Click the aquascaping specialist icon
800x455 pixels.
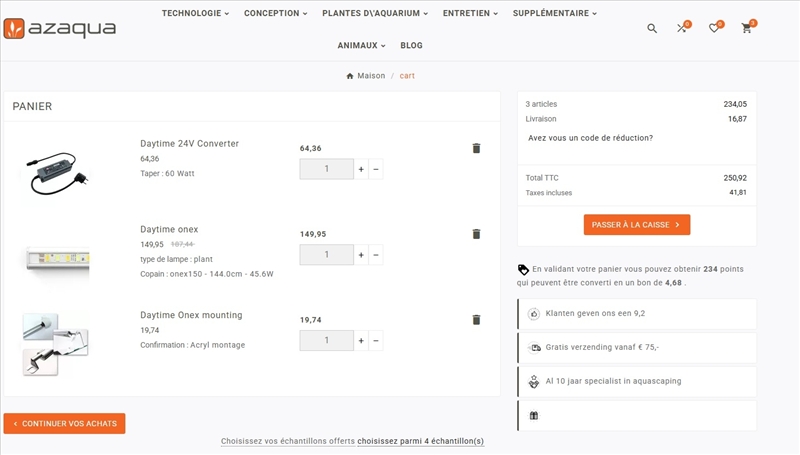coord(534,382)
